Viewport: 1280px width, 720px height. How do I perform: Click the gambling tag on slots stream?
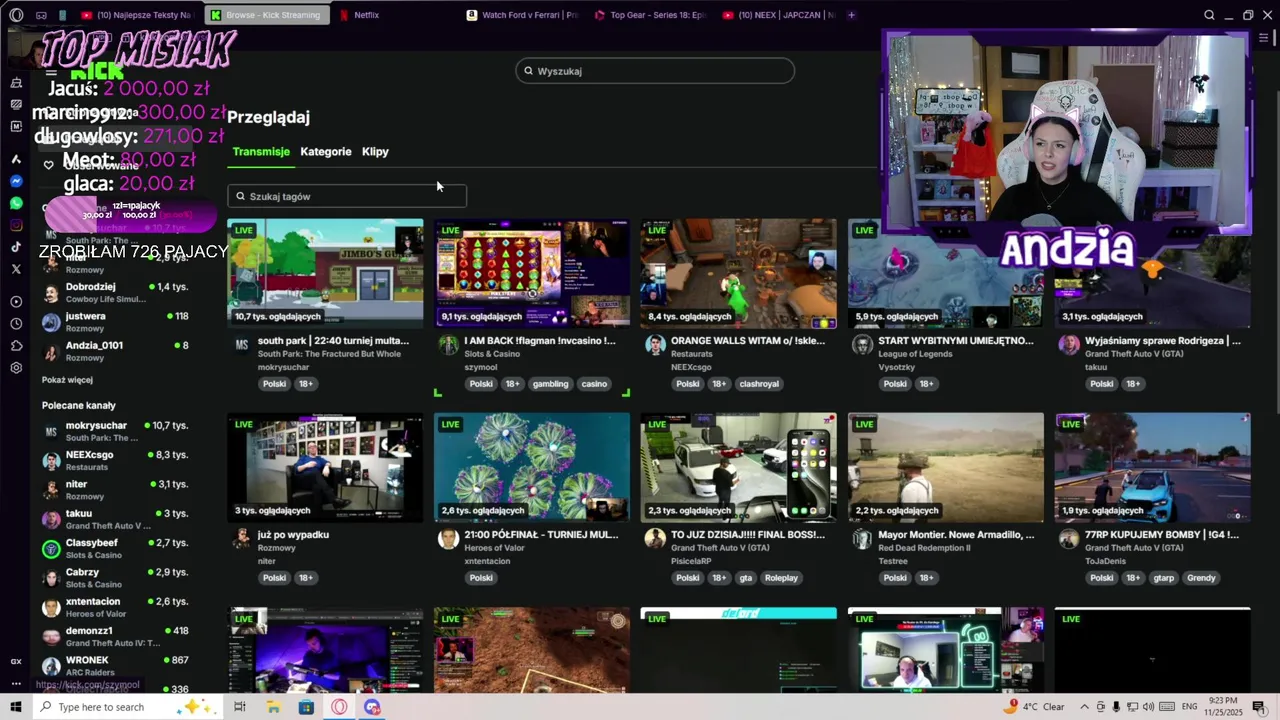click(x=550, y=384)
